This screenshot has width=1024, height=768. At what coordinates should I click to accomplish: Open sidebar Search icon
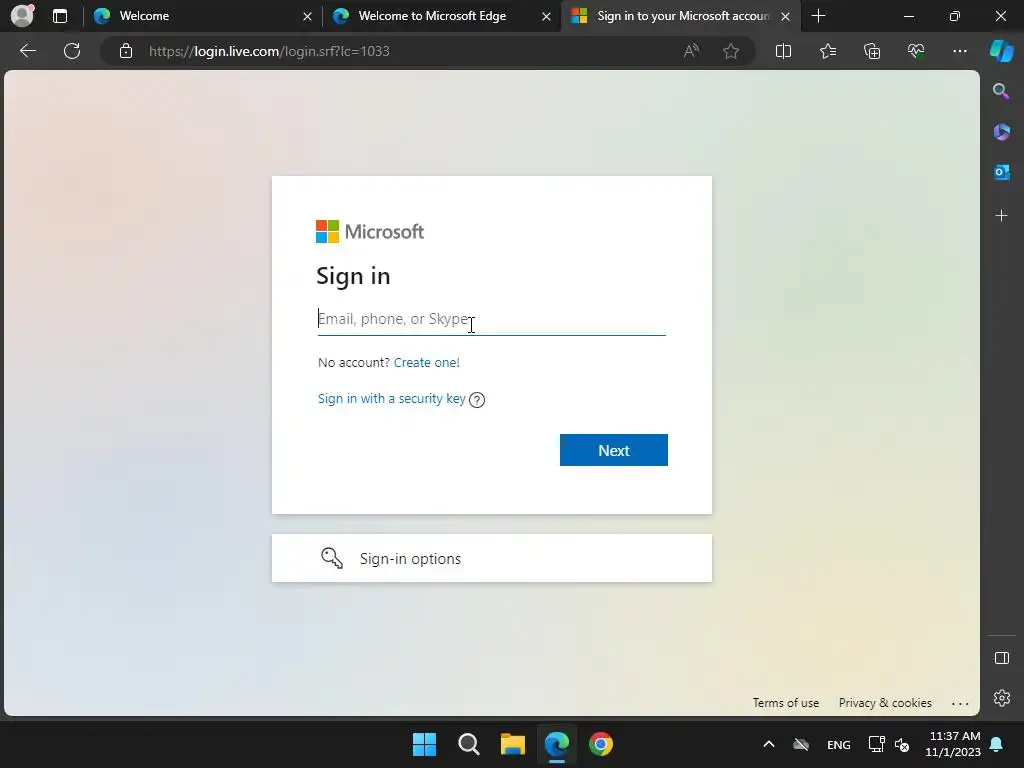1001,91
